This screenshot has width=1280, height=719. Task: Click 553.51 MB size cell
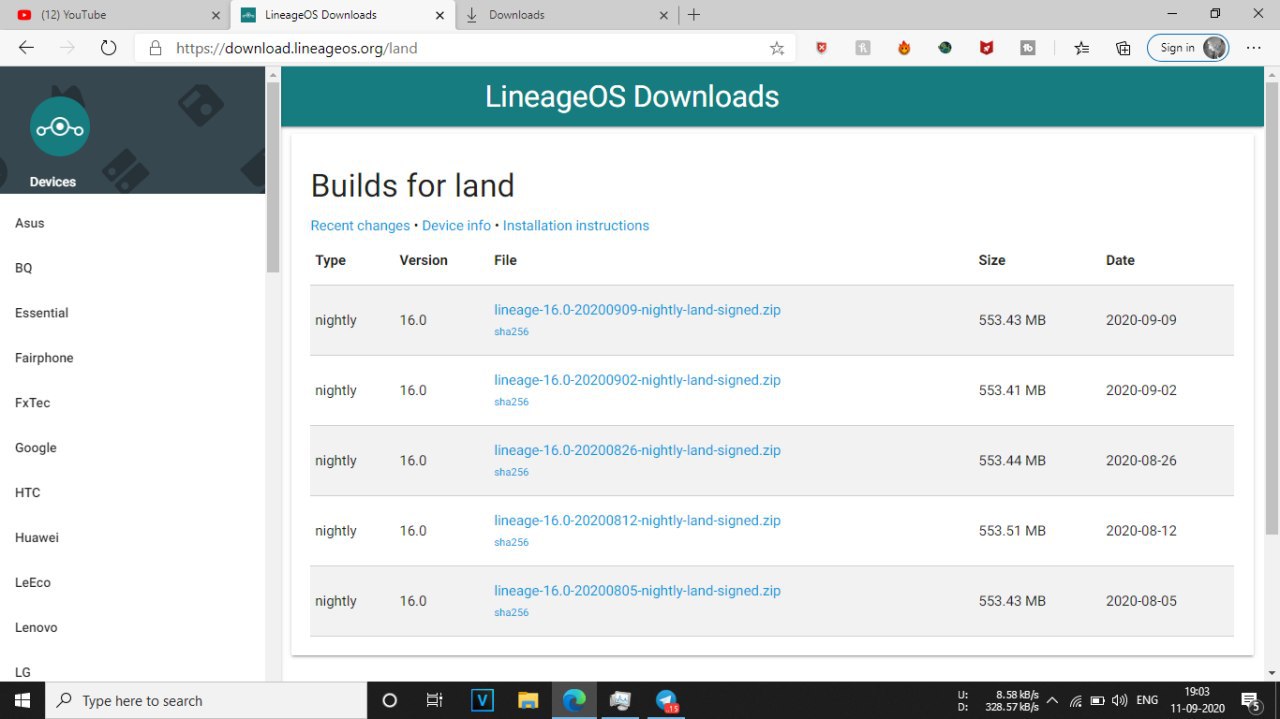(x=1012, y=531)
